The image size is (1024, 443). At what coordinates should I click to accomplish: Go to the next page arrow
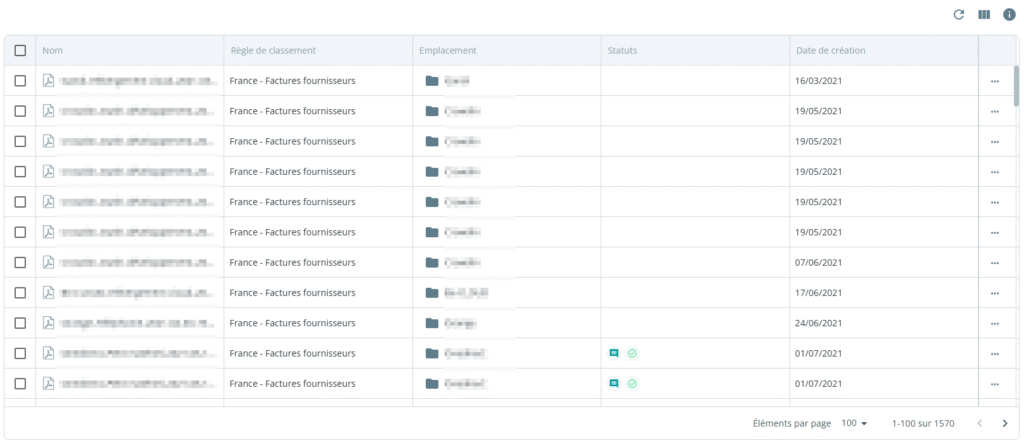tap(1005, 423)
